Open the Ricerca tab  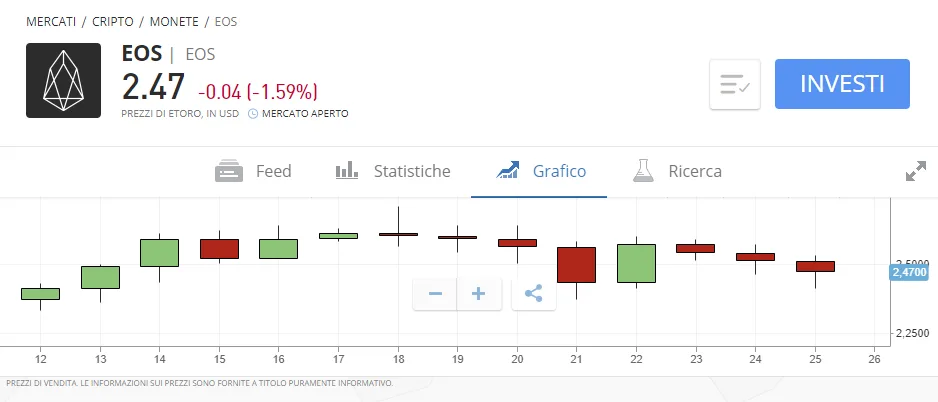[677, 171]
